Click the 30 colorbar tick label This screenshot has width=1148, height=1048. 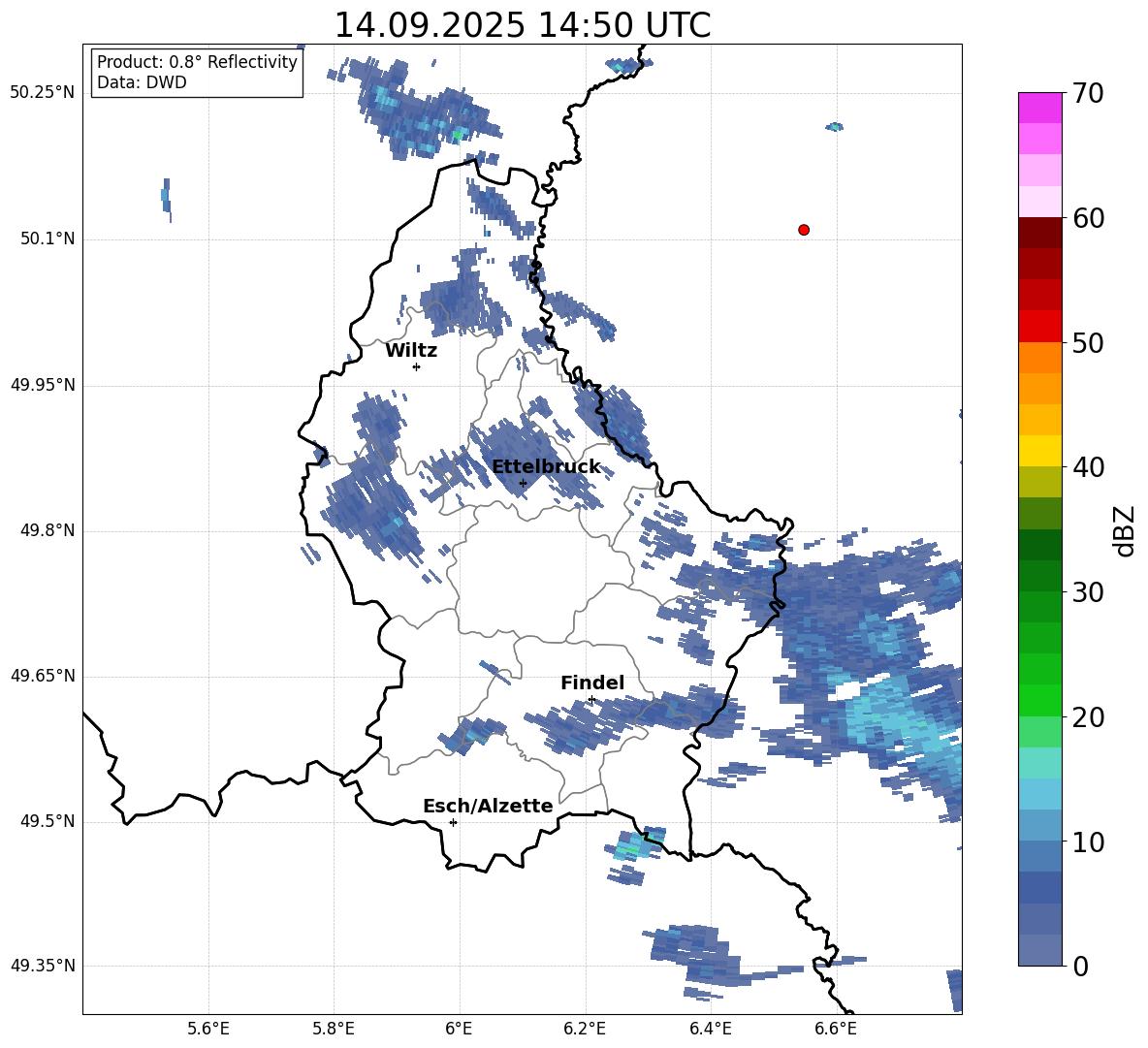click(1088, 592)
